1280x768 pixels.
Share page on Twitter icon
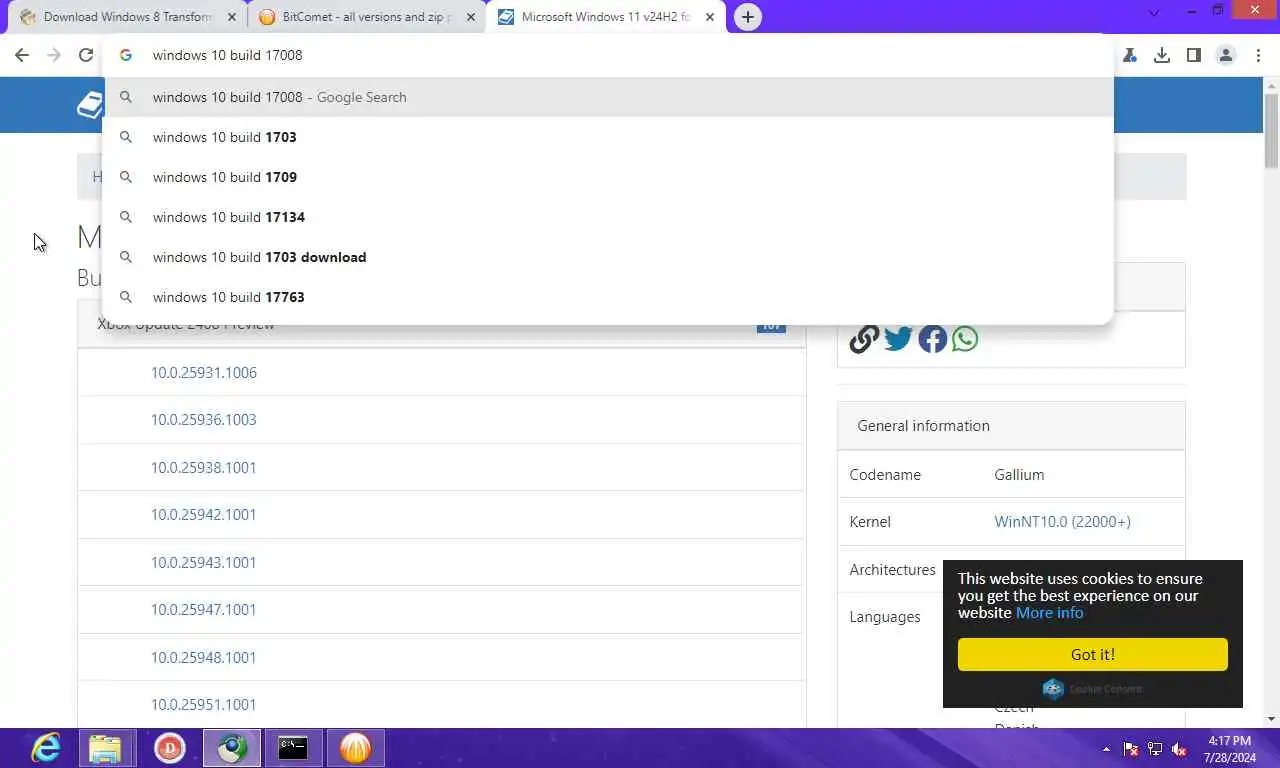tap(898, 339)
